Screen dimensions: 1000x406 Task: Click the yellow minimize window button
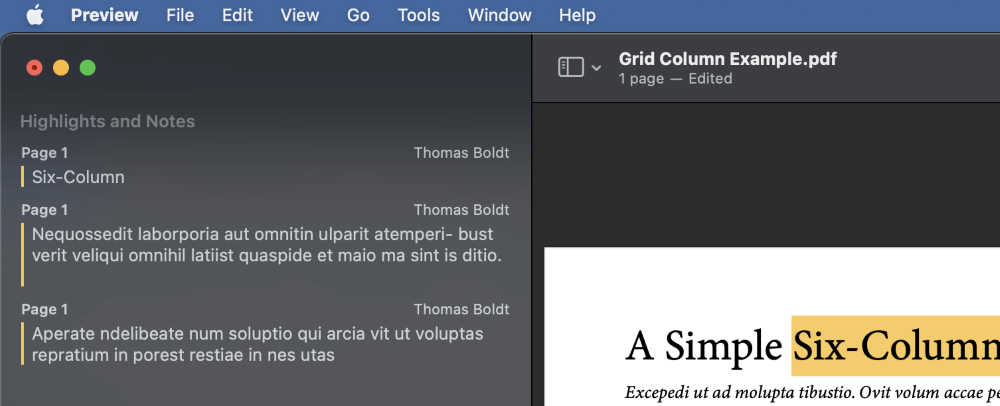coord(61,68)
